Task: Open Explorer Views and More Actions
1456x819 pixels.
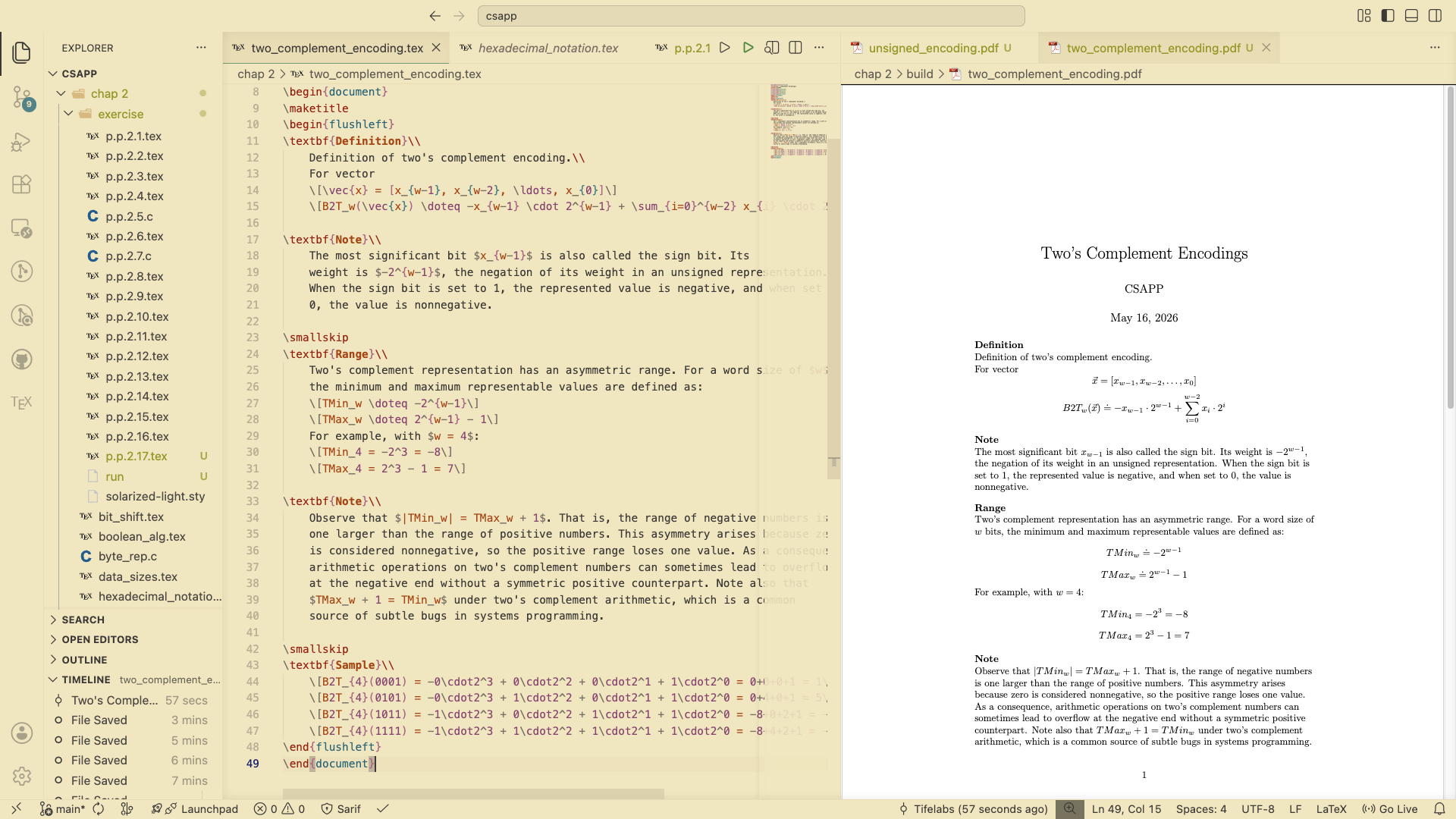Action: tap(201, 48)
